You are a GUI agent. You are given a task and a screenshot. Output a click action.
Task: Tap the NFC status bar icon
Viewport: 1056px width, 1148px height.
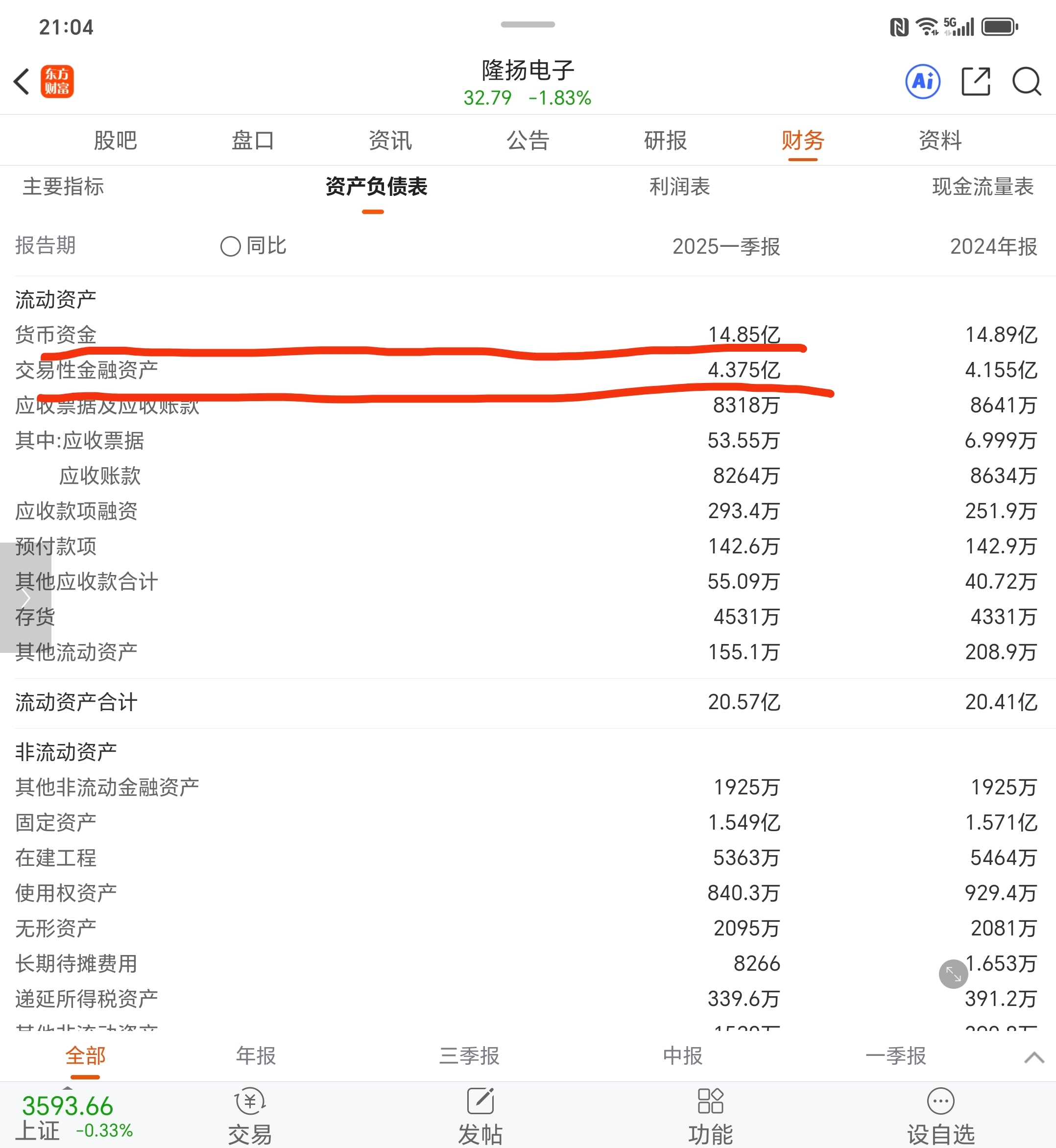tap(899, 27)
